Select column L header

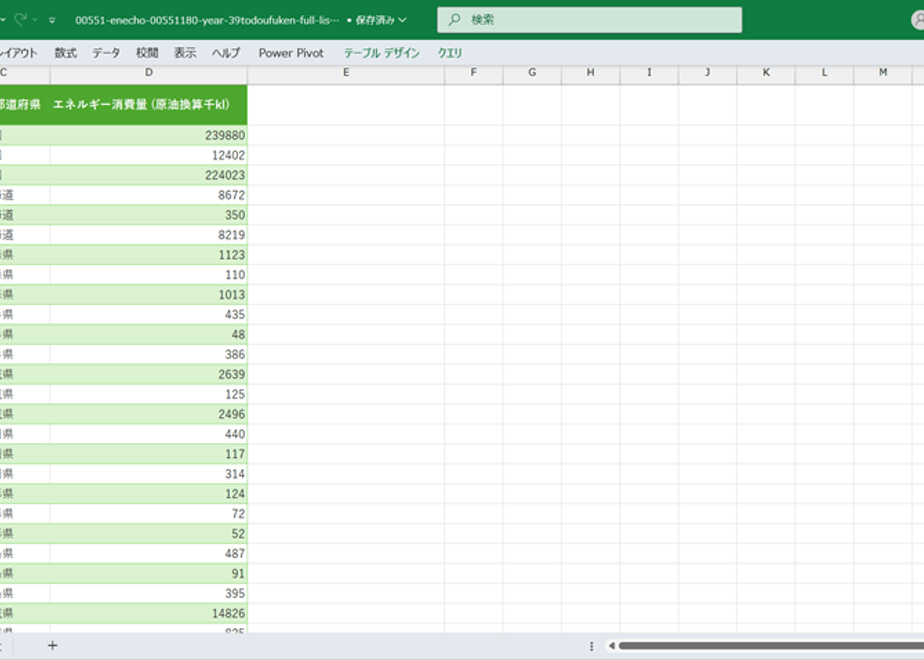coord(824,72)
